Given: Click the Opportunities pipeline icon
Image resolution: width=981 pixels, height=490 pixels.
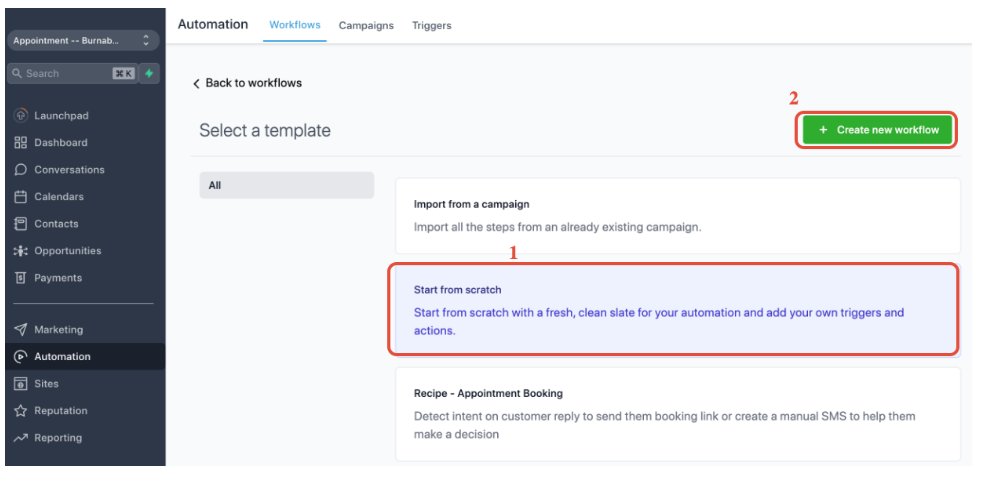Looking at the screenshot, I should [x=21, y=251].
